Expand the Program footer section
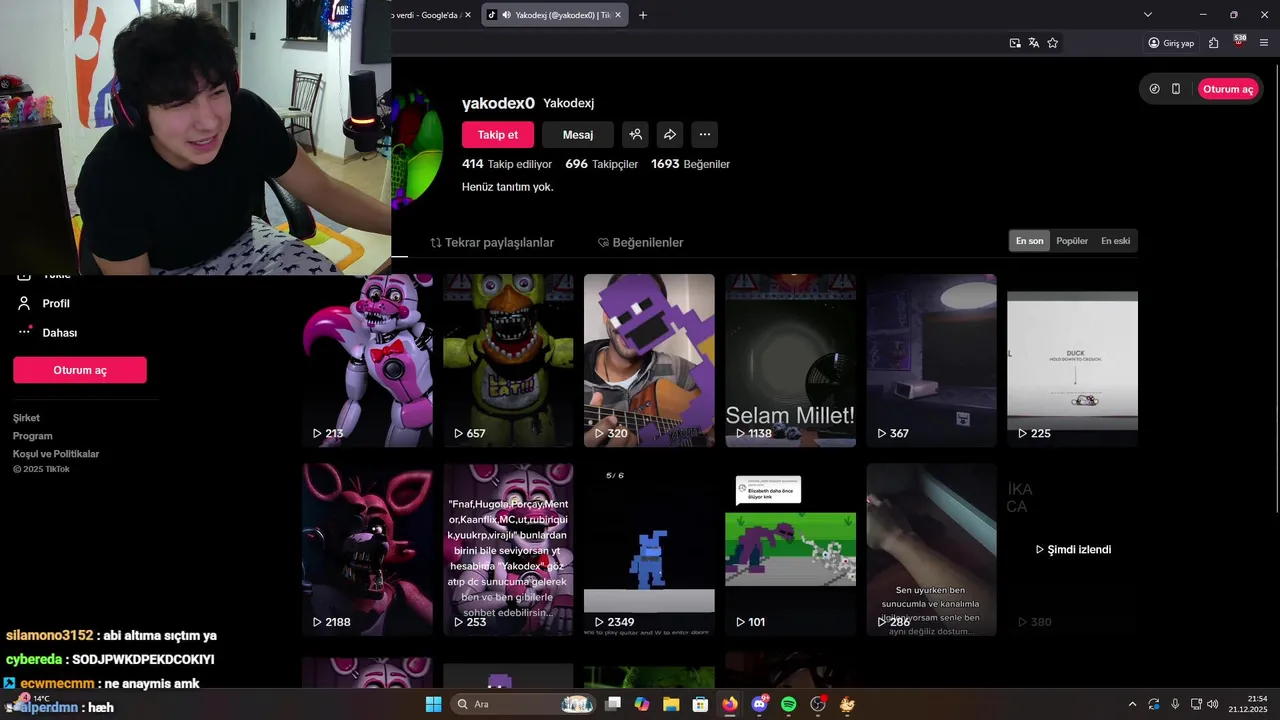 coord(33,436)
